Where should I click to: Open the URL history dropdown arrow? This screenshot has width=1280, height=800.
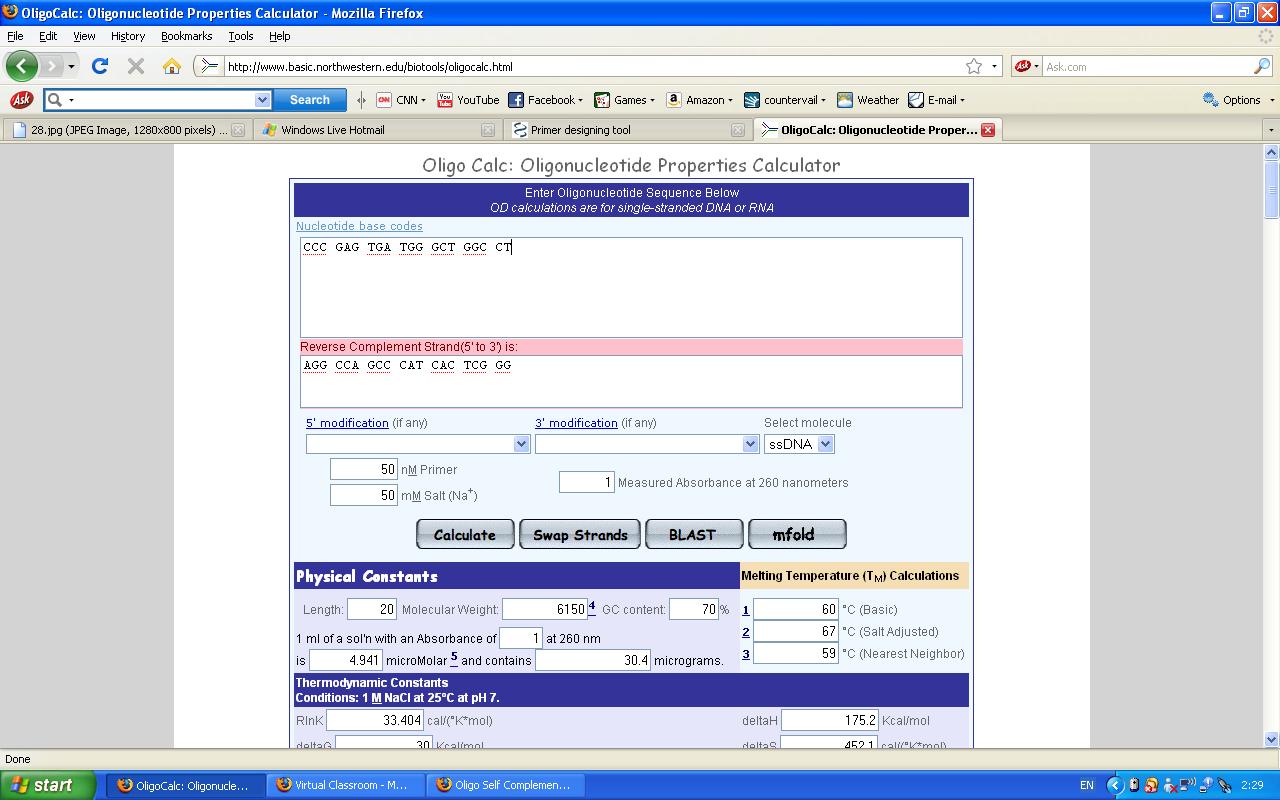994,66
